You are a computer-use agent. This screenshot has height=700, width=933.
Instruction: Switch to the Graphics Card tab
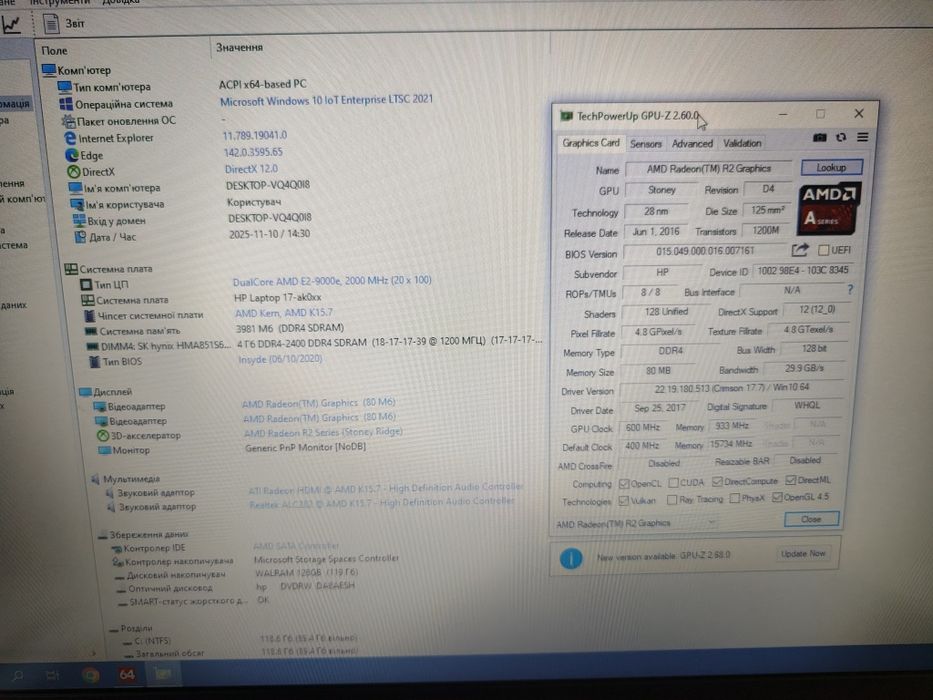point(590,143)
